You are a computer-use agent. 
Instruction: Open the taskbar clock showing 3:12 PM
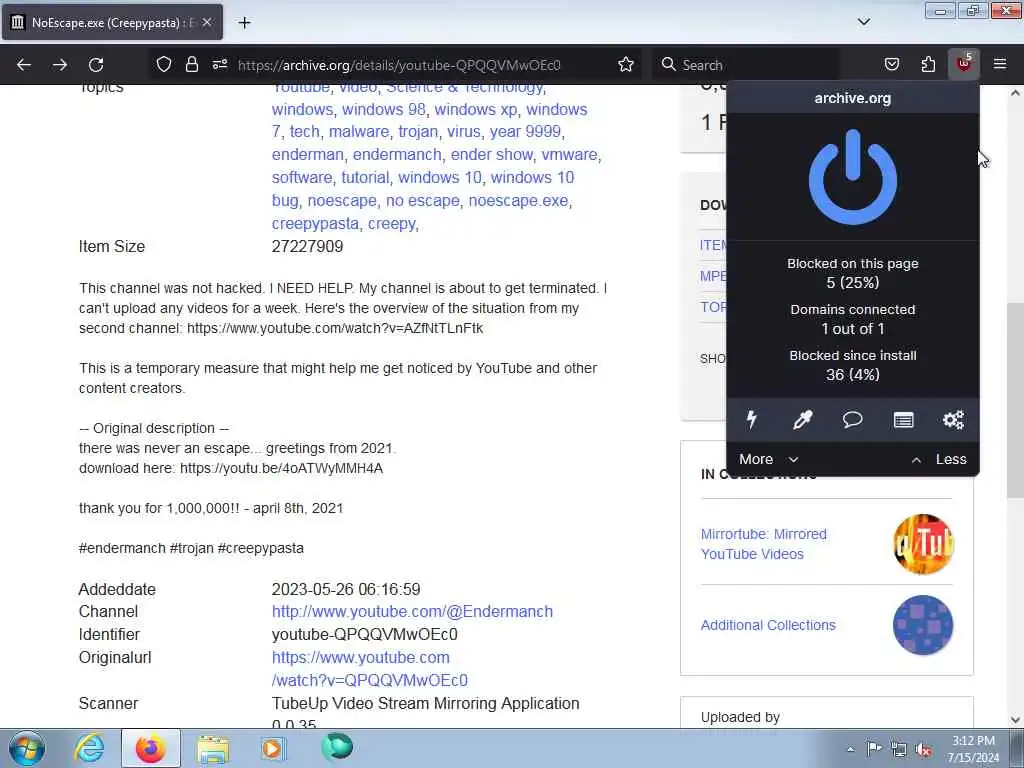tap(973, 749)
